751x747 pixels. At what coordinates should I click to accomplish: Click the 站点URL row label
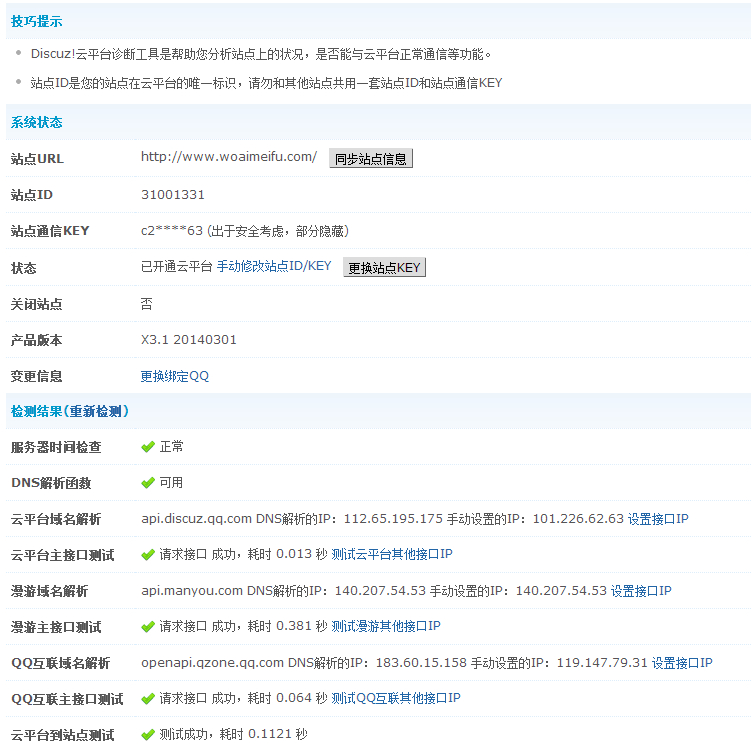pos(37,159)
